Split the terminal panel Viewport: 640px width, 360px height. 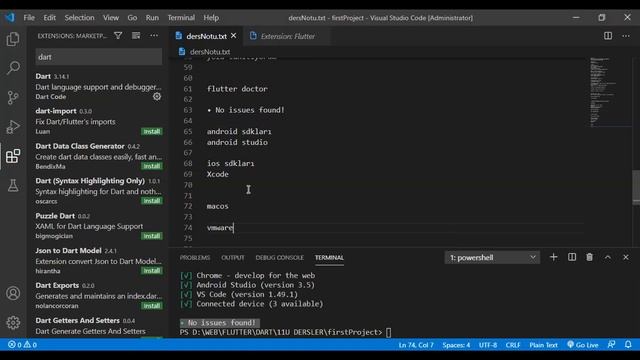[x=572, y=257]
